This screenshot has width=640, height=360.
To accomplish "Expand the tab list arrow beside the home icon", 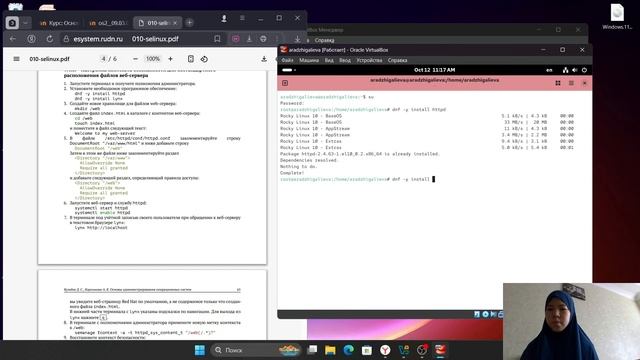I will (x=25, y=23).
